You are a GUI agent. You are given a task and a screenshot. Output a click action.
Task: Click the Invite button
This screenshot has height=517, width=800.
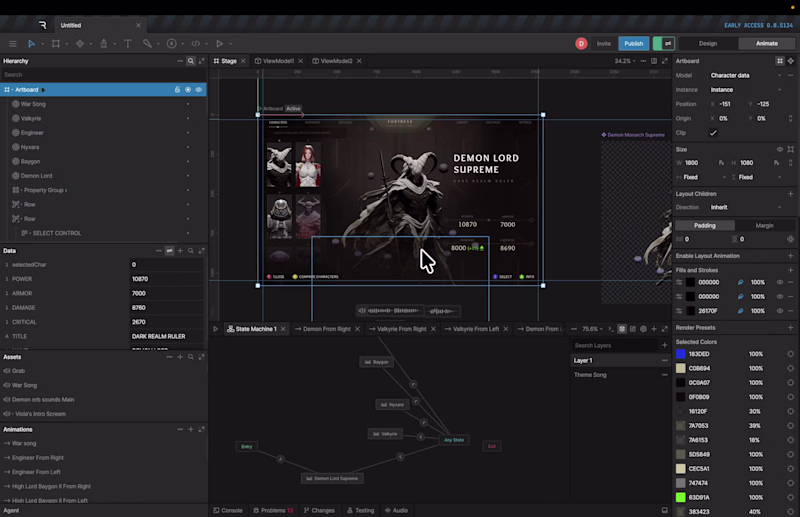tap(604, 43)
